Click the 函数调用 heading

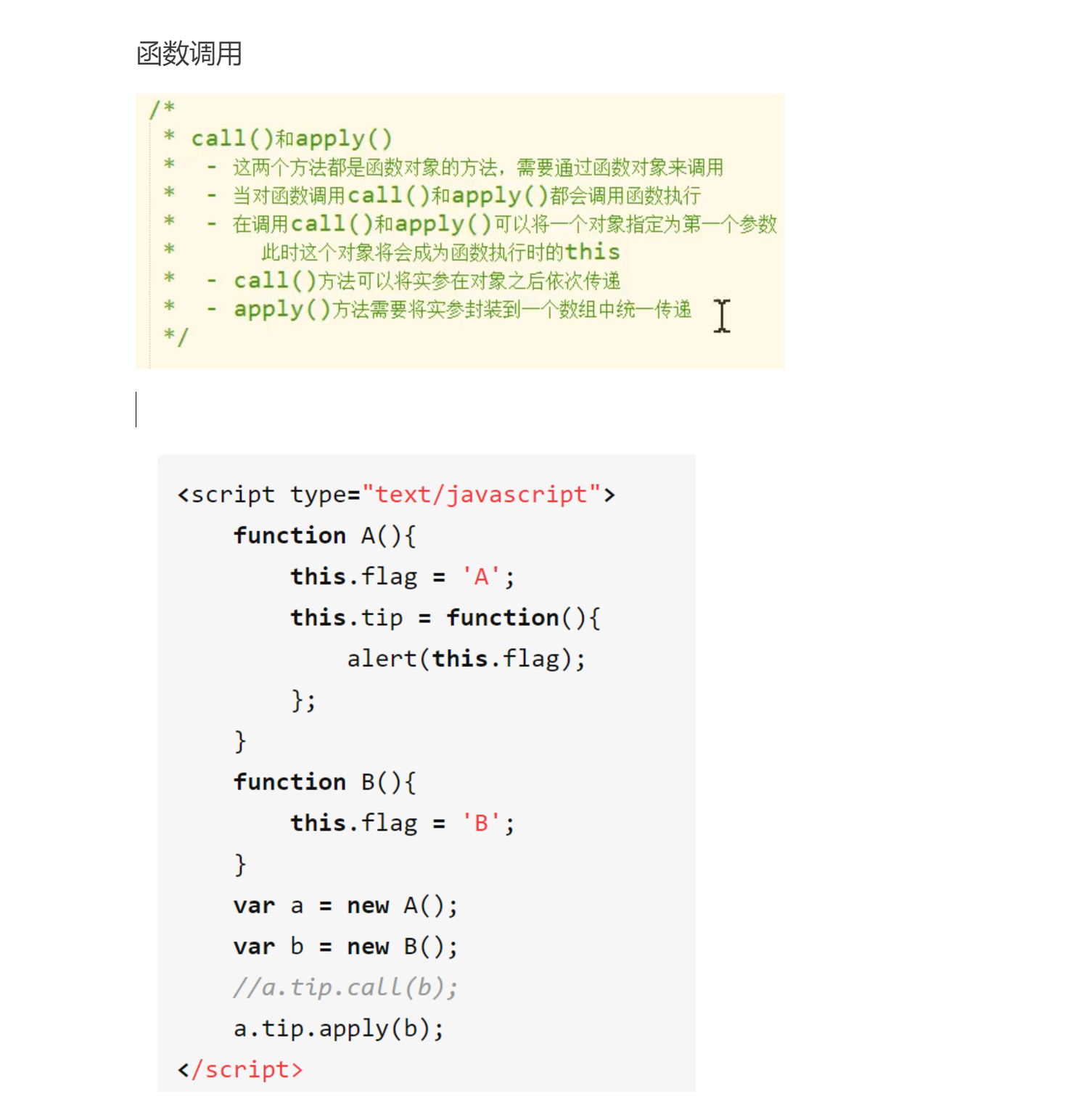(189, 54)
